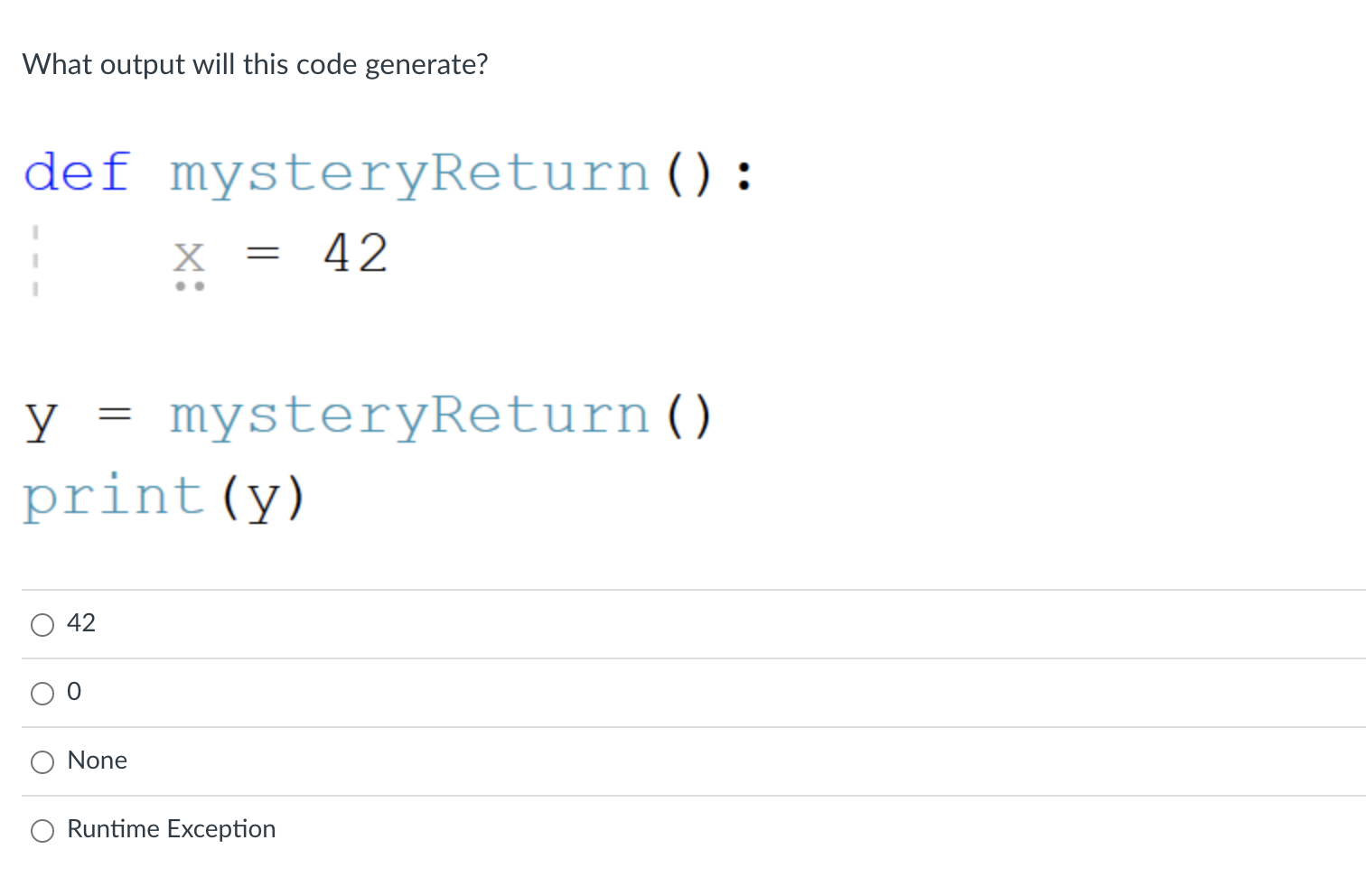1366x896 pixels.
Task: Click the question text at the top
Action: (255, 64)
